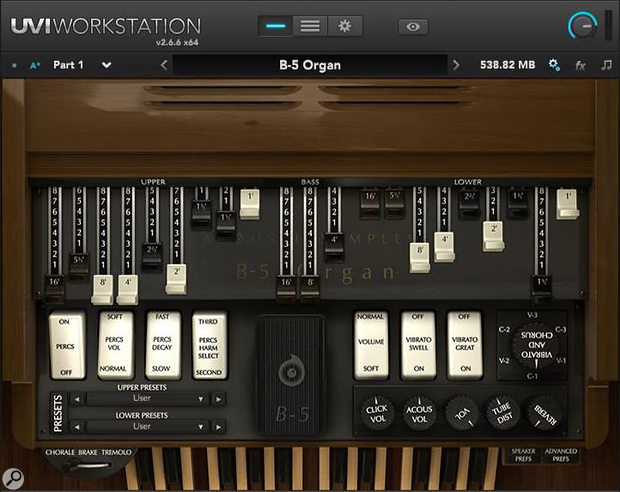
Task: Open Lower Presets User dropdown
Action: (147, 427)
